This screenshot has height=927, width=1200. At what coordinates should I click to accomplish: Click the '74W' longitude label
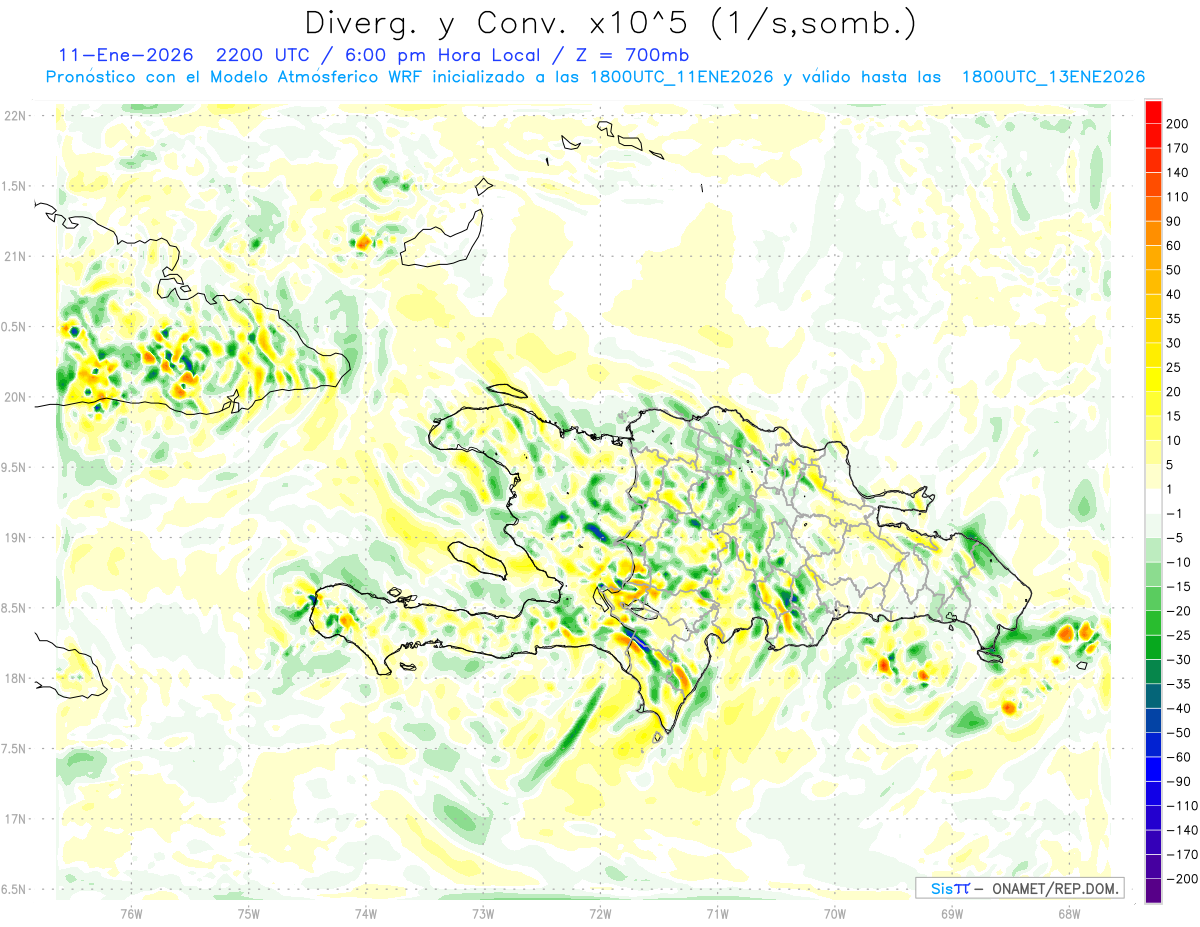tap(366, 912)
